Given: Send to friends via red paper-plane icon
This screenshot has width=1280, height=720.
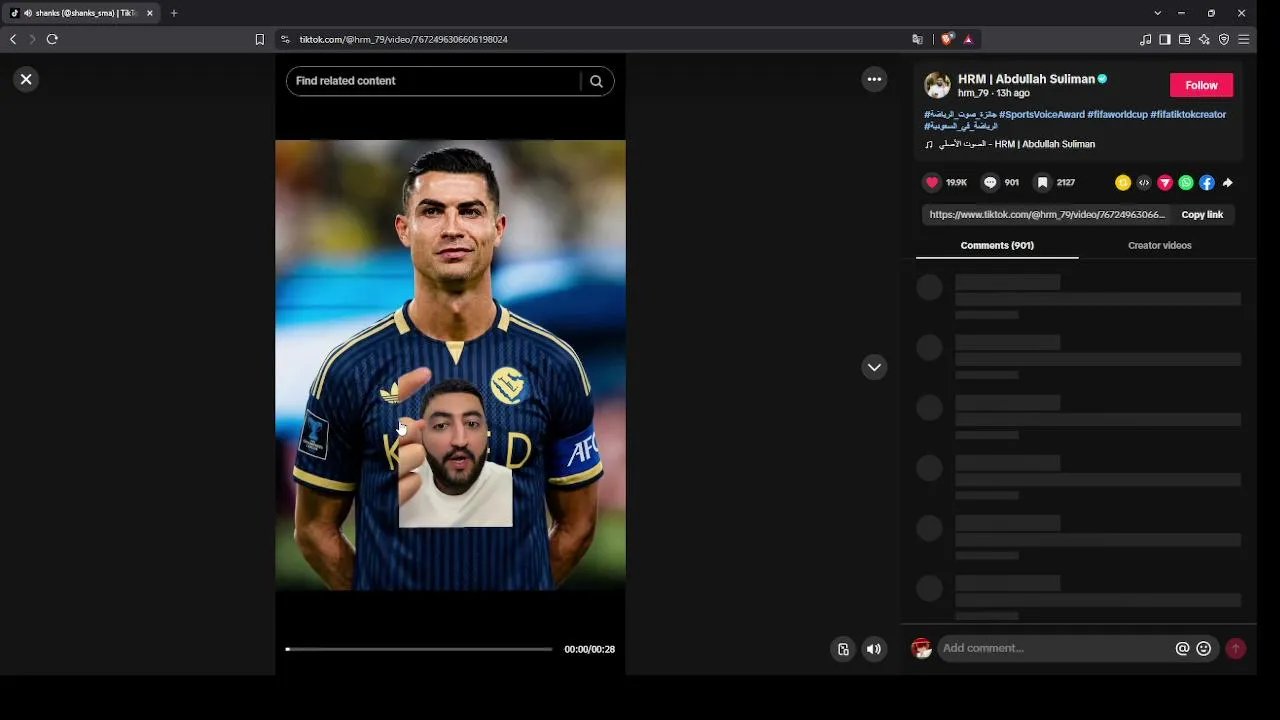Looking at the screenshot, I should click(1165, 183).
